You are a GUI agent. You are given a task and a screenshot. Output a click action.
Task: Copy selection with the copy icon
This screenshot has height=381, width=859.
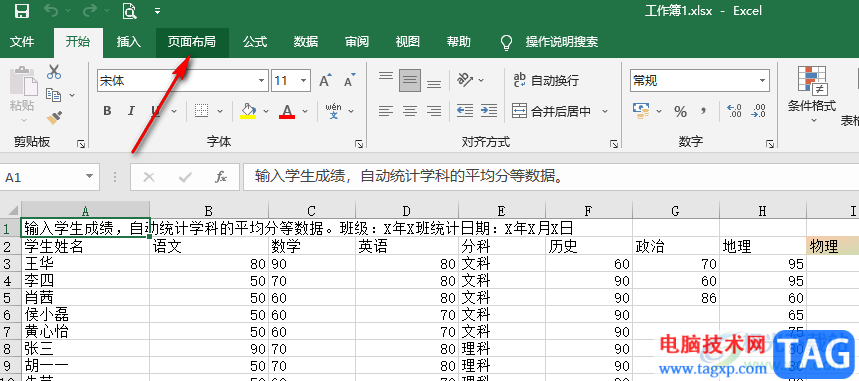tap(54, 95)
